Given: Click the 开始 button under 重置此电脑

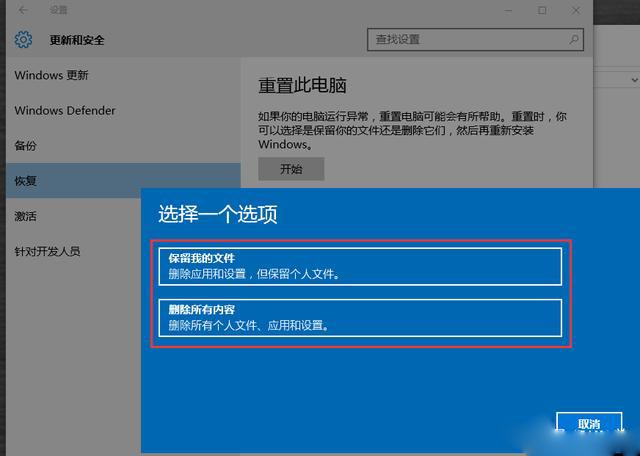Looking at the screenshot, I should 290,169.
